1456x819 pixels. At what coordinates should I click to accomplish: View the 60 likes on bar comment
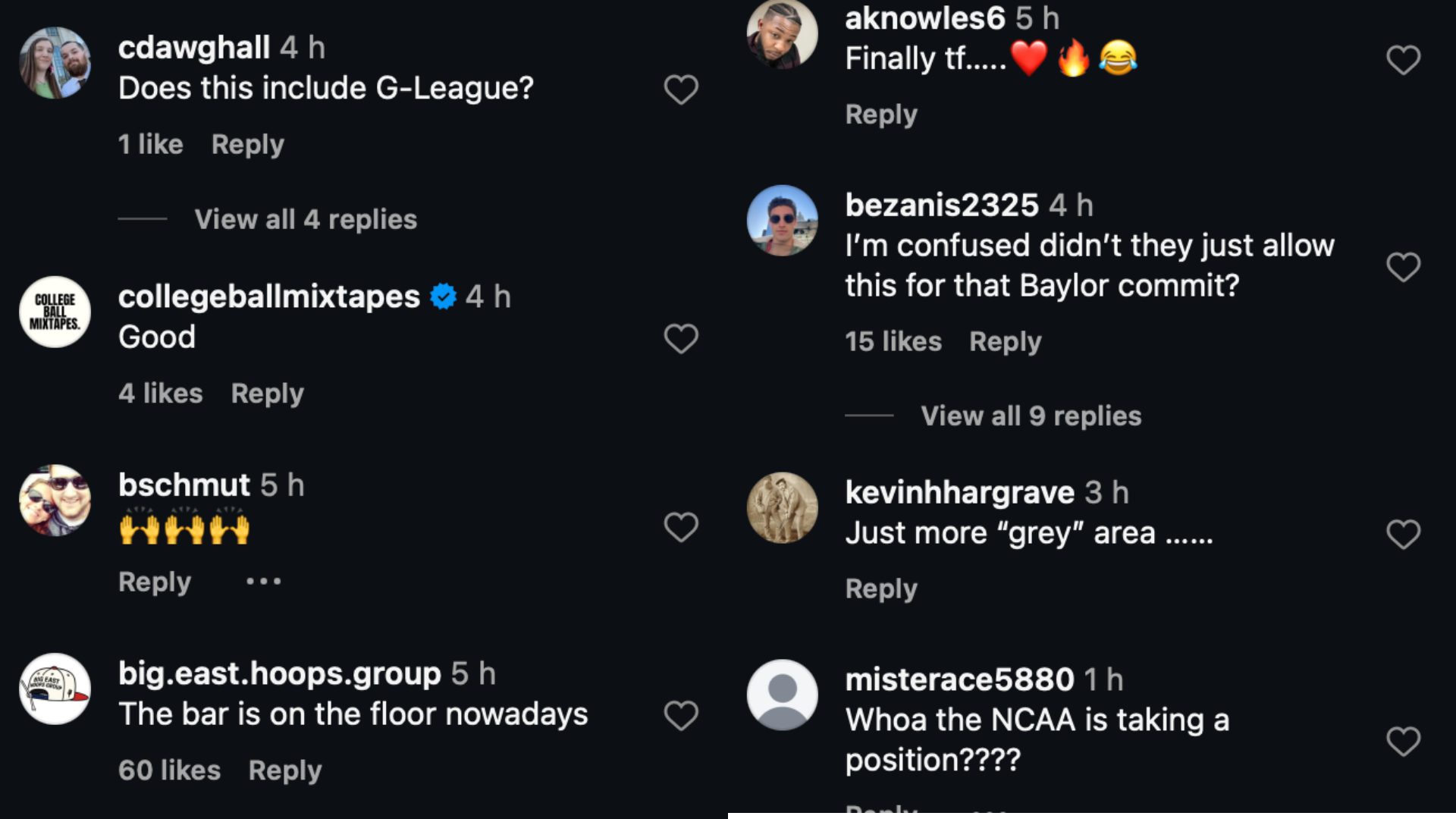[x=169, y=770]
